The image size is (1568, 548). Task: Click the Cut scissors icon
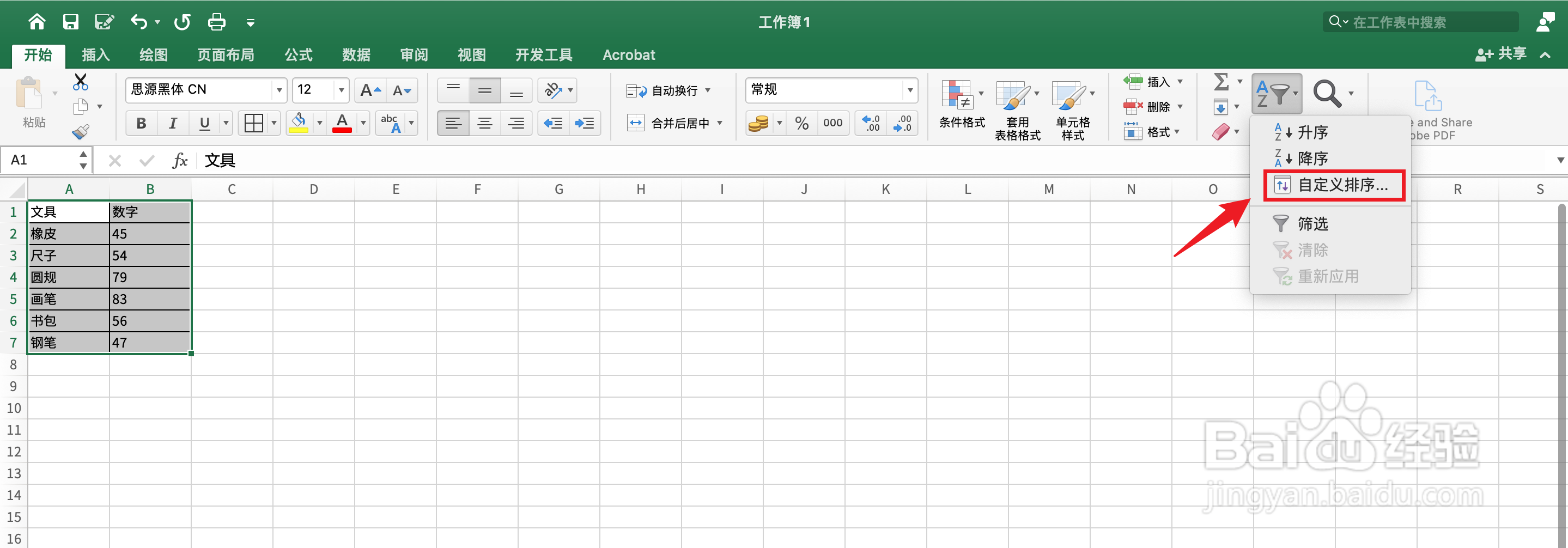tap(80, 82)
